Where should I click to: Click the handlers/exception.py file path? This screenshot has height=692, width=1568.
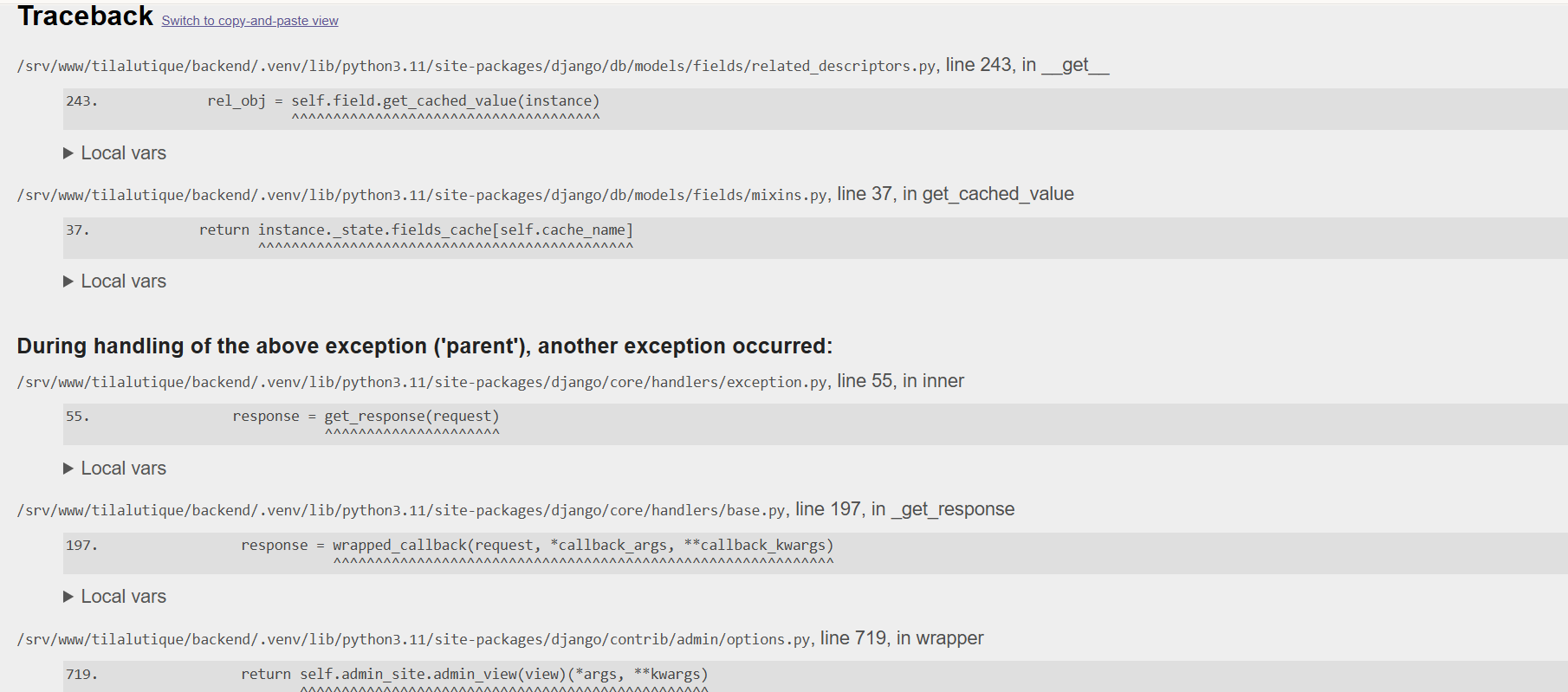[422, 383]
